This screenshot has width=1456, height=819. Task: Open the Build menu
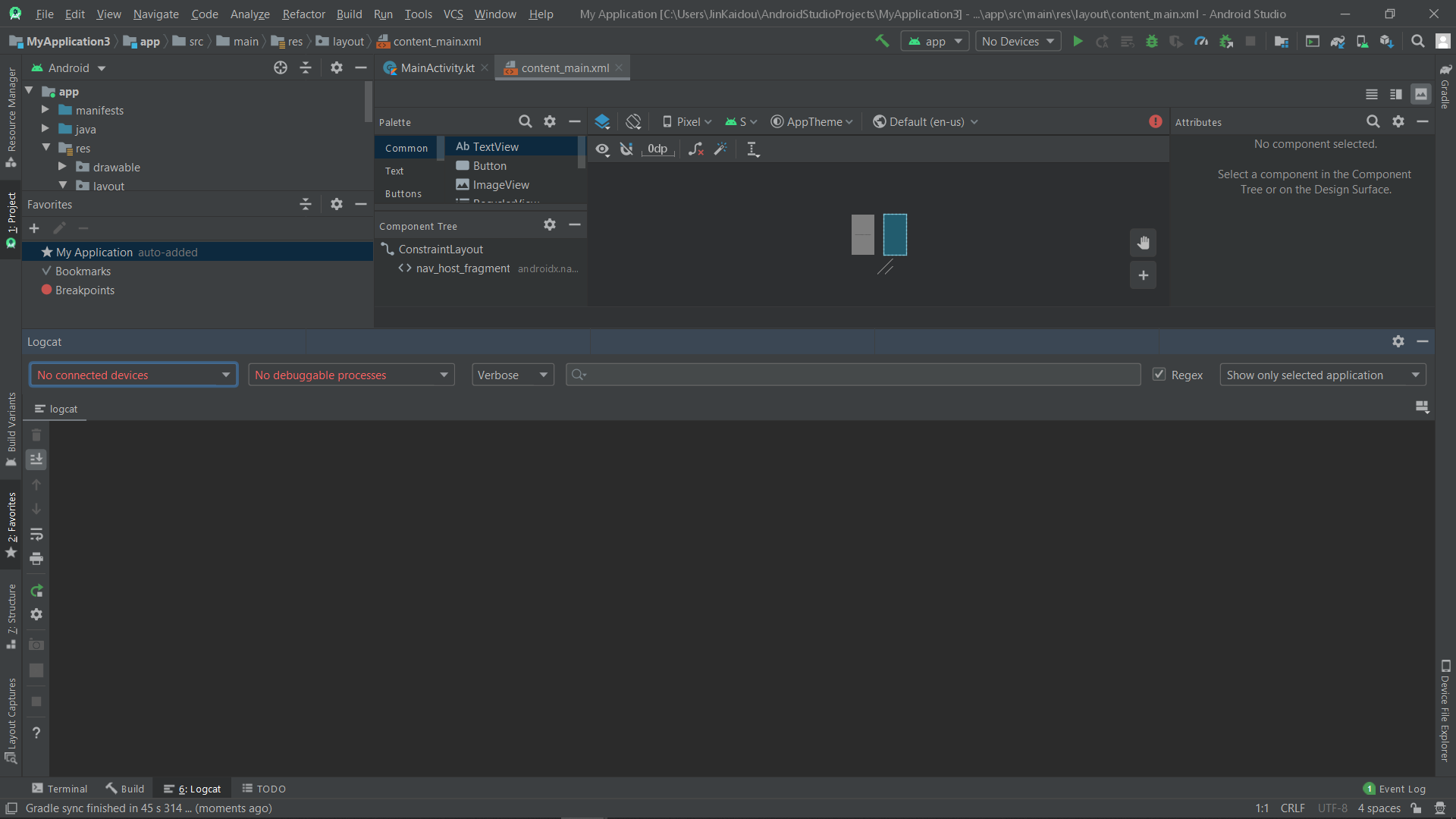349,14
